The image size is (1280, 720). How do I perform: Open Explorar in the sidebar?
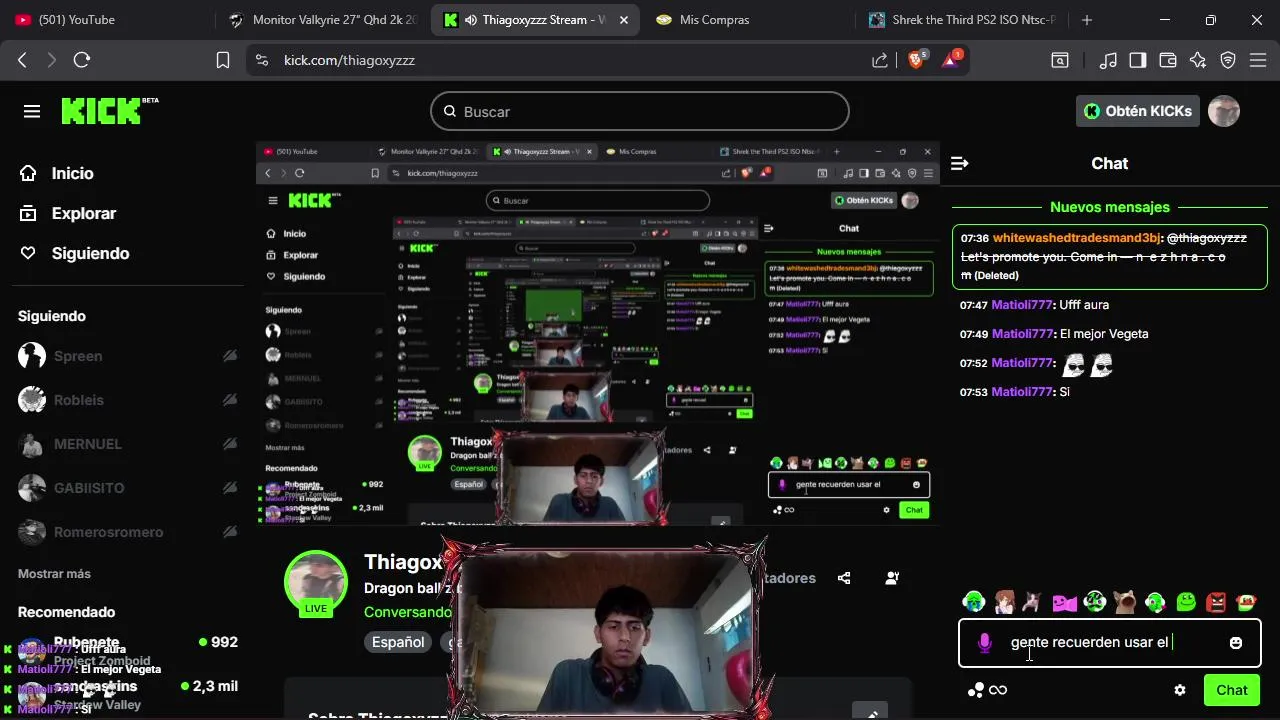(x=68, y=213)
